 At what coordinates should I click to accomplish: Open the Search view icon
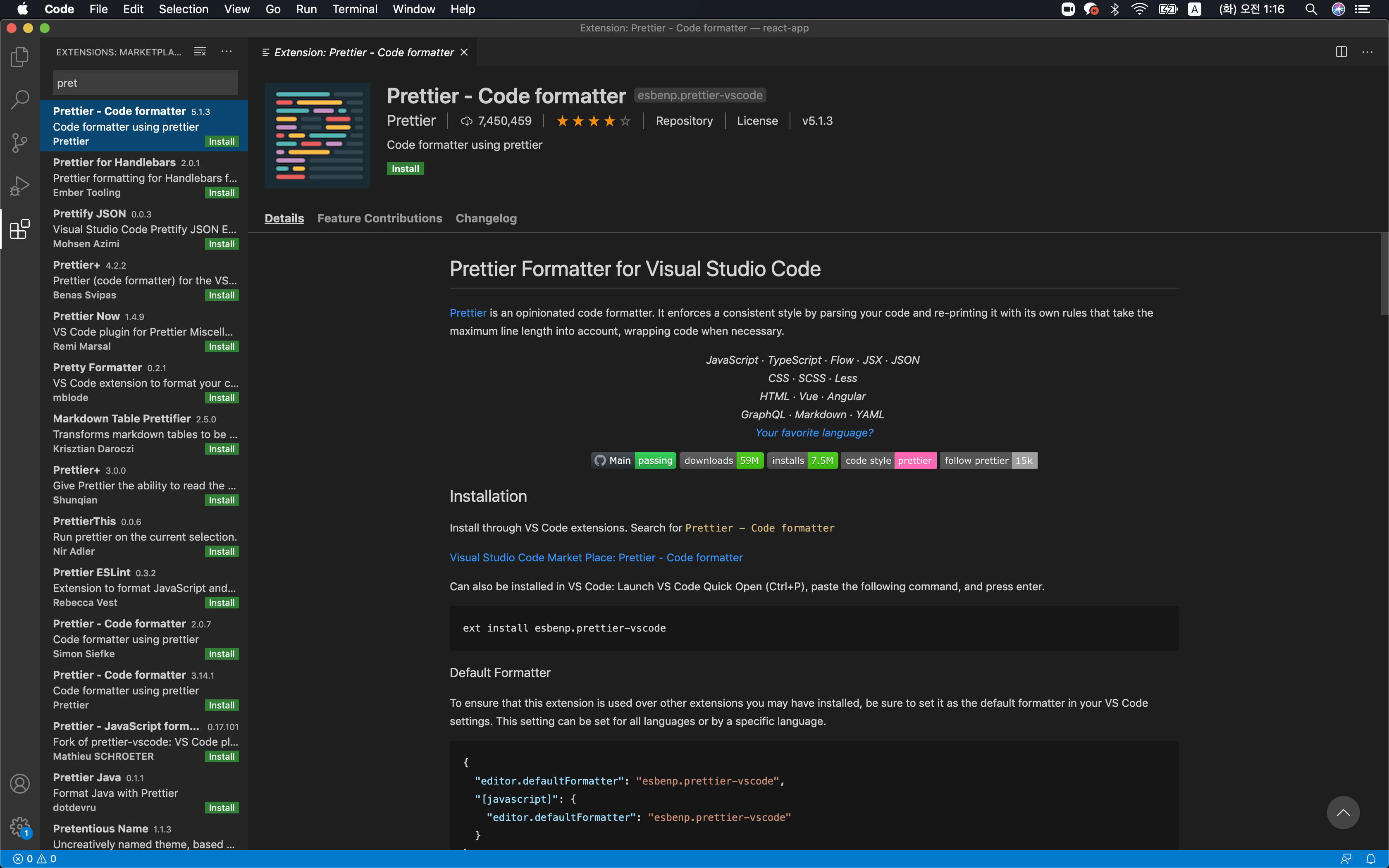pyautogui.click(x=19, y=99)
